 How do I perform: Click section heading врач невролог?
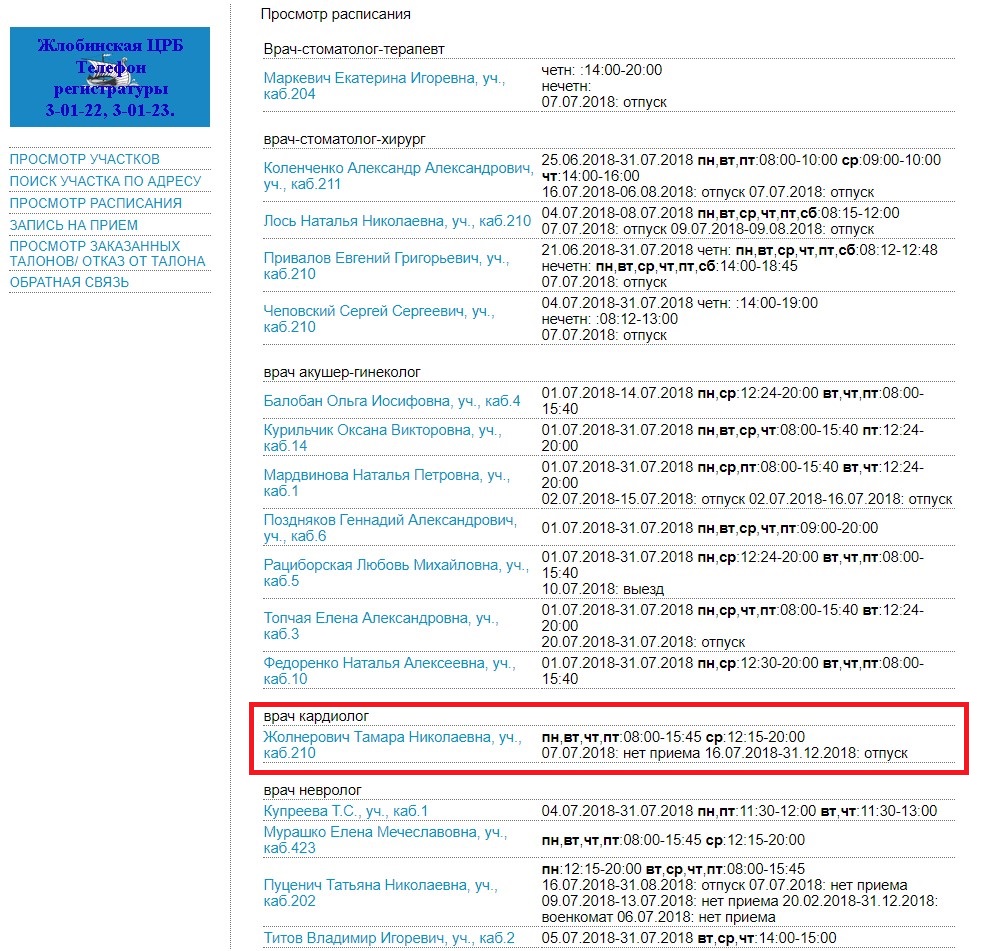pos(313,790)
